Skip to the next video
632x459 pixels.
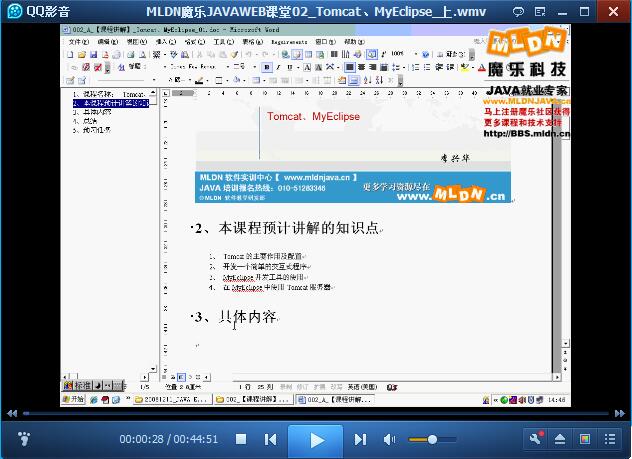(360, 439)
